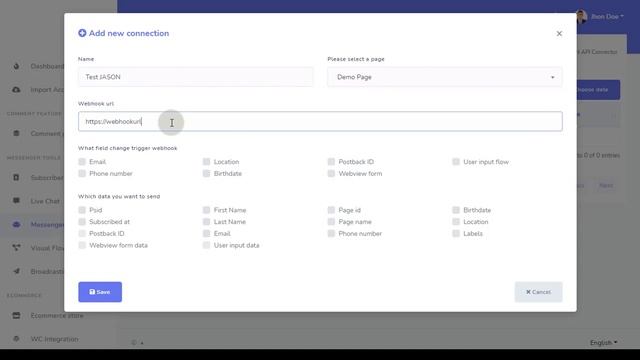This screenshot has width=640, height=360.
Task: Enable the User input flow checkbox
Action: (x=456, y=162)
